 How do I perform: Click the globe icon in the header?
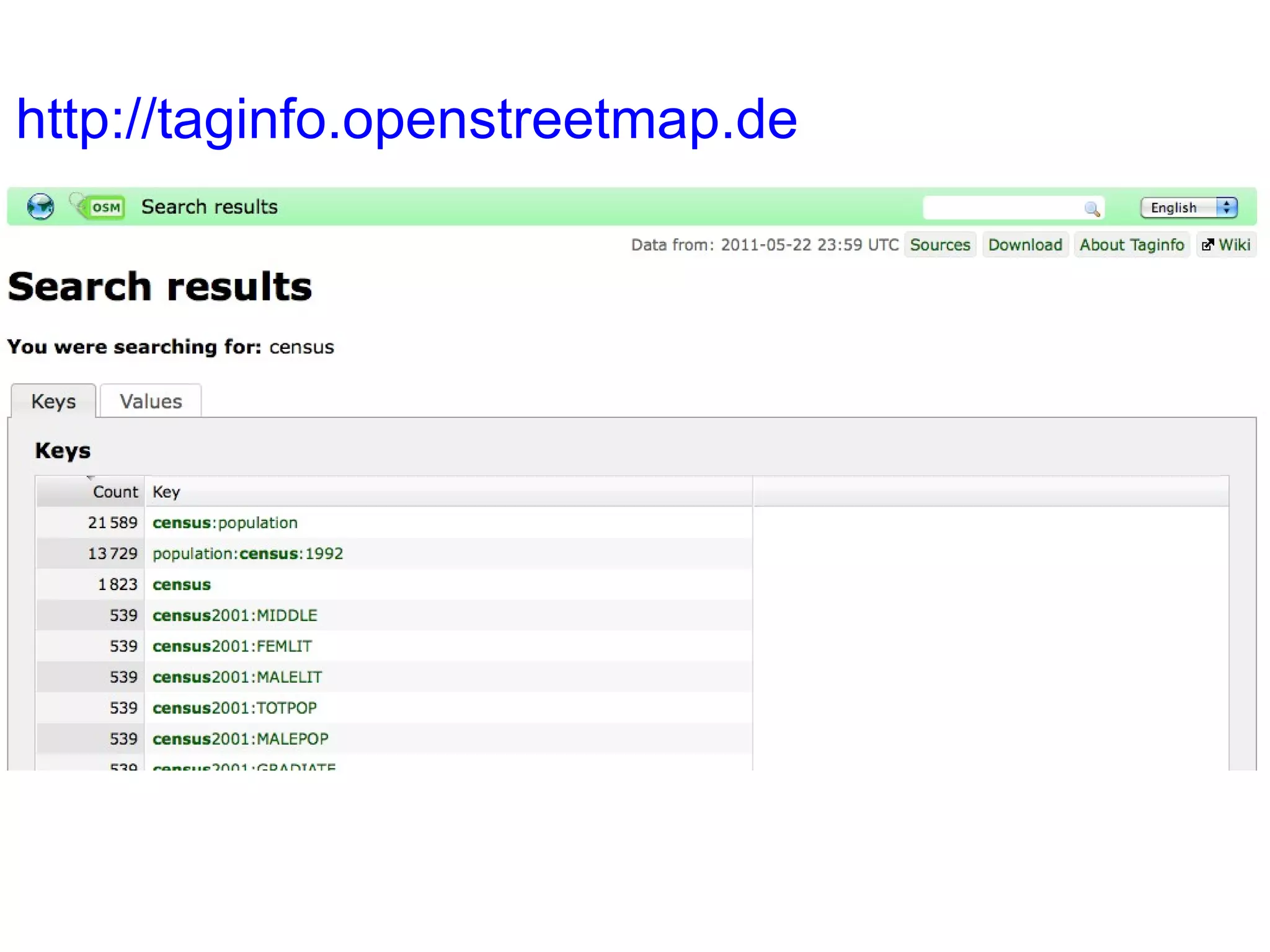click(40, 206)
